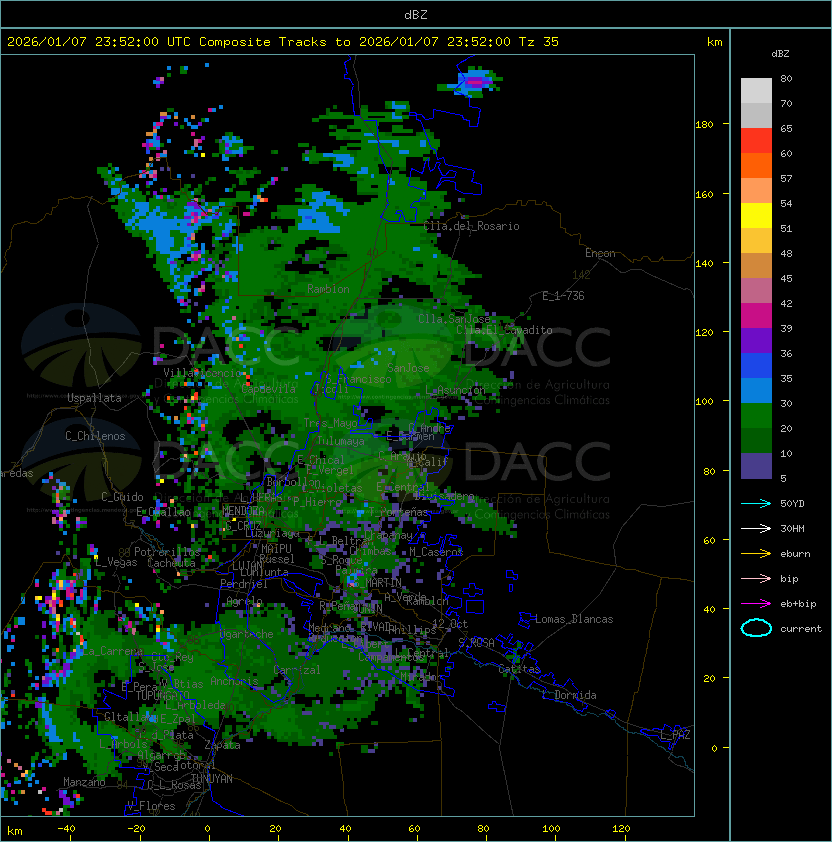Viewport: 832px width, 842px height.
Task: Pick the magenta swatch in the dBZ scale
Action: click(x=756, y=316)
